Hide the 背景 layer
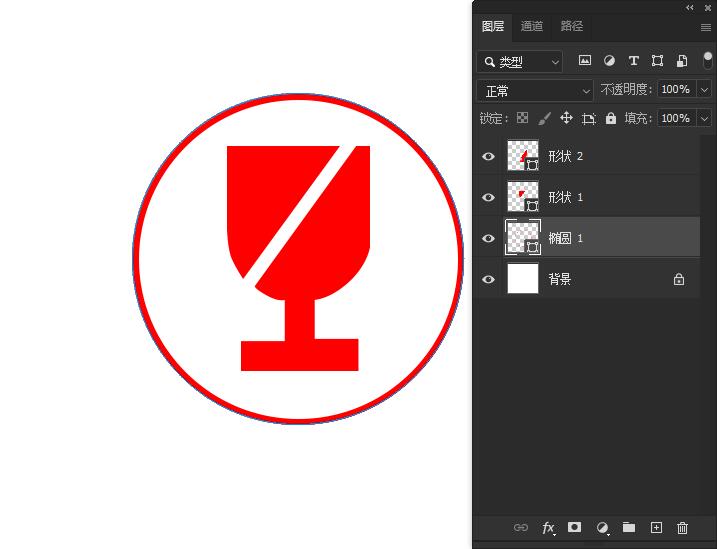Viewport: 717px width, 549px height. pos(488,279)
